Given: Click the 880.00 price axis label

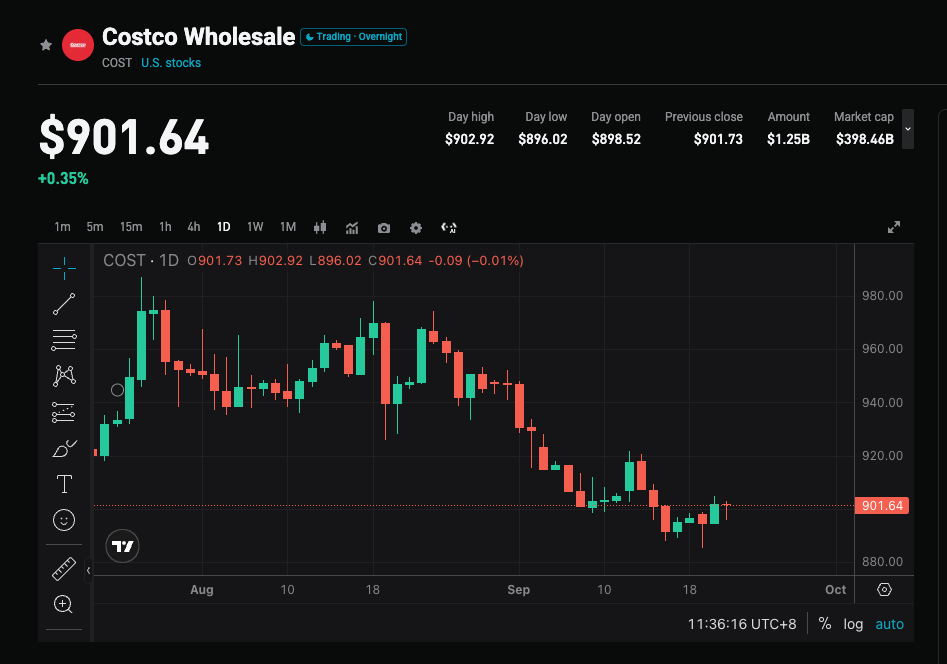Looking at the screenshot, I should [882, 562].
